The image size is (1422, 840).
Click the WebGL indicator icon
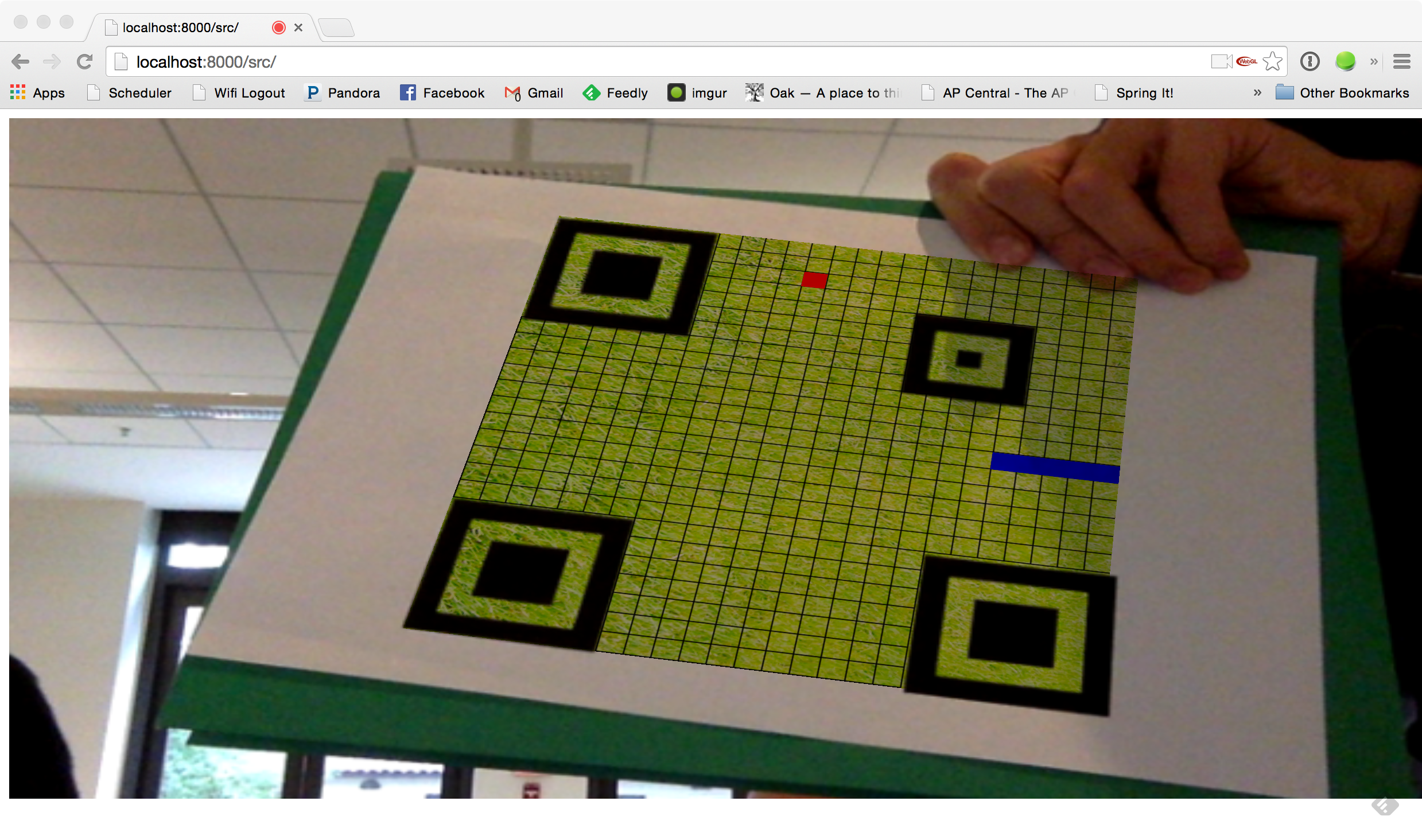coord(1246,61)
